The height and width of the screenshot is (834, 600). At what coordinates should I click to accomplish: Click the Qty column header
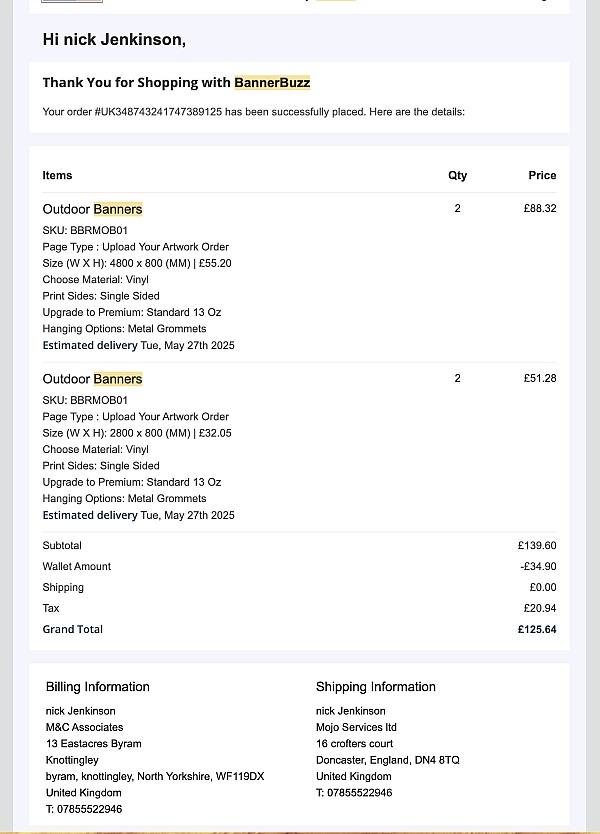[457, 175]
